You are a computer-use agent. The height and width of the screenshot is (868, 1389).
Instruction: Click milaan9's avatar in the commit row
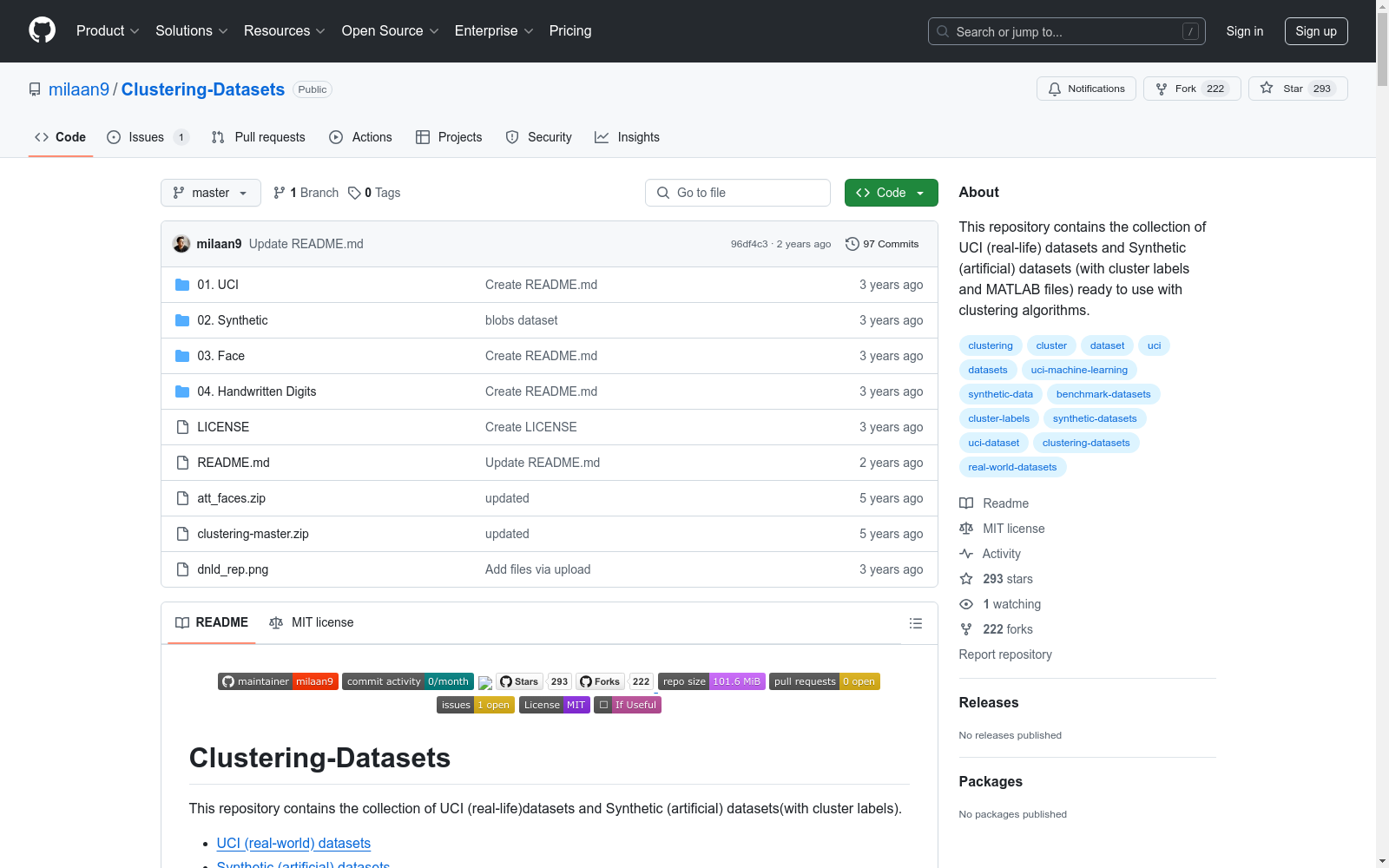click(x=181, y=244)
